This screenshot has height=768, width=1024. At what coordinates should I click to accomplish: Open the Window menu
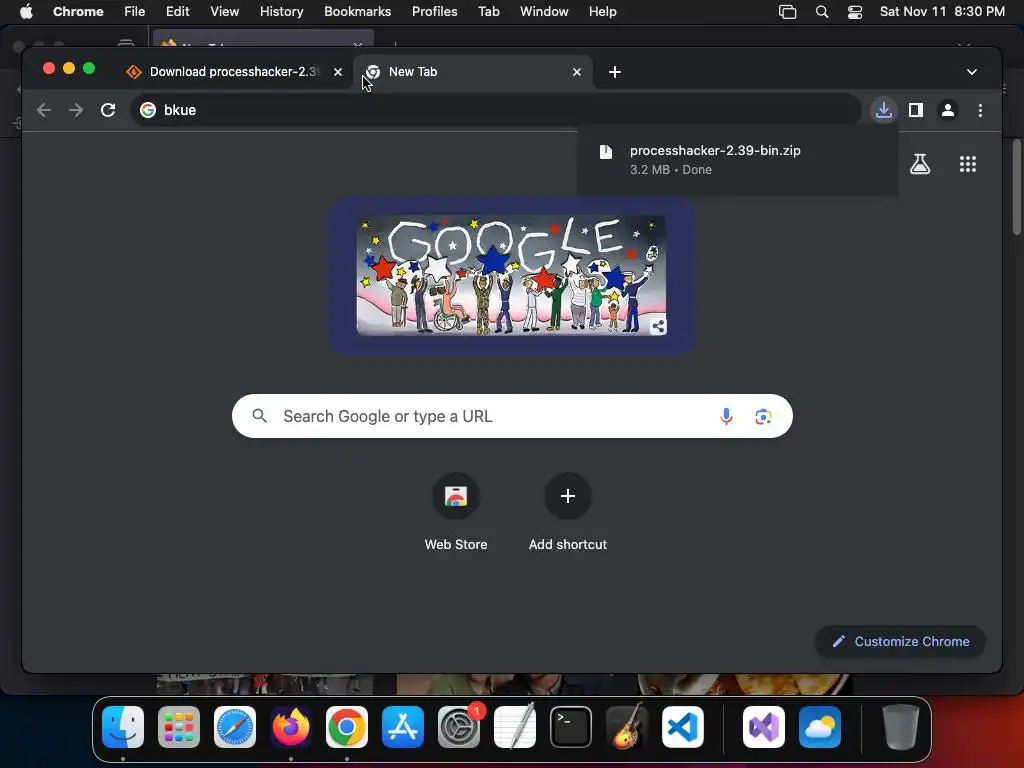[544, 12]
